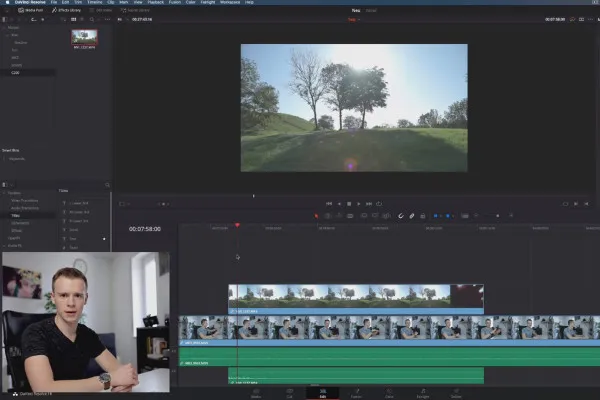Toggle Loop playback button
Image resolution: width=600 pixels, height=400 pixels.
pyautogui.click(x=379, y=204)
